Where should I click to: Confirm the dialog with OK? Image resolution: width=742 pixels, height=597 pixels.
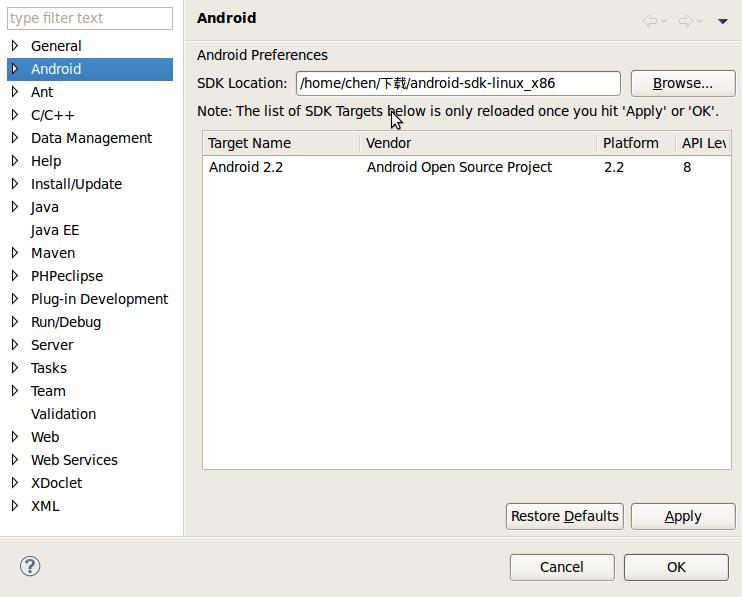point(676,567)
